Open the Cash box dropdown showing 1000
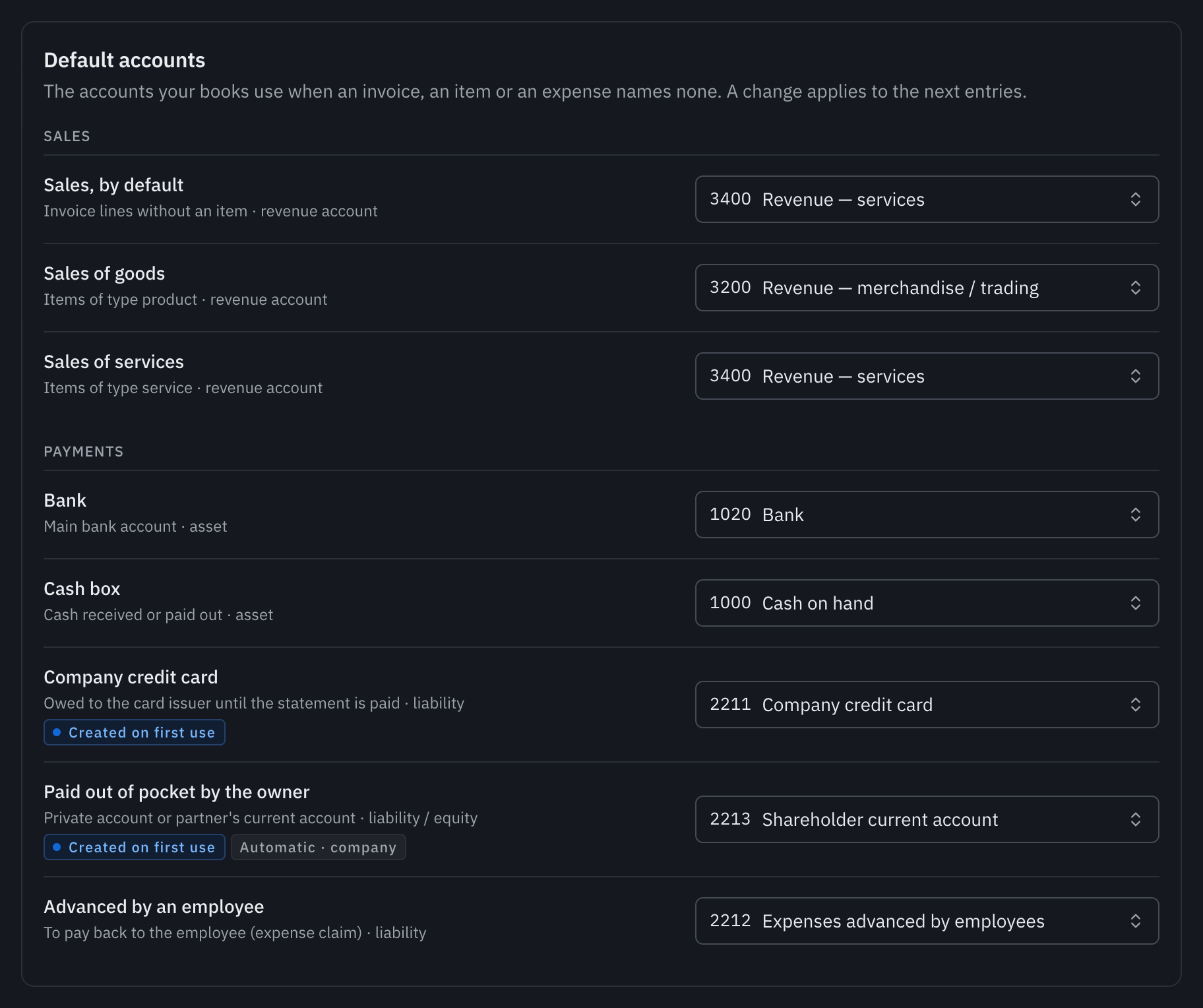This screenshot has height=1008, width=1203. point(927,603)
